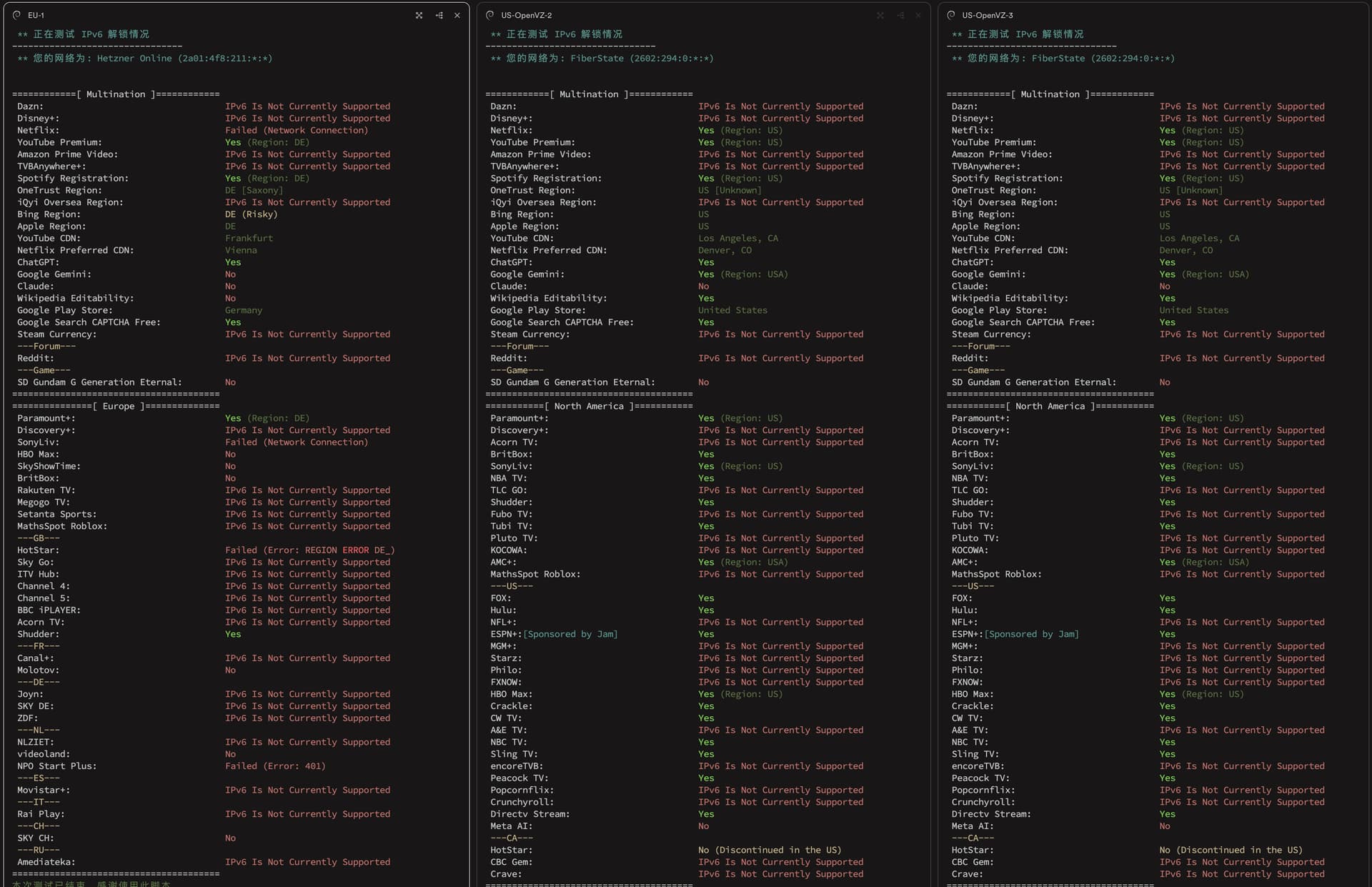Click '---RU---' subsection marker in EU-1
The image size is (1372, 887).
click(39, 850)
